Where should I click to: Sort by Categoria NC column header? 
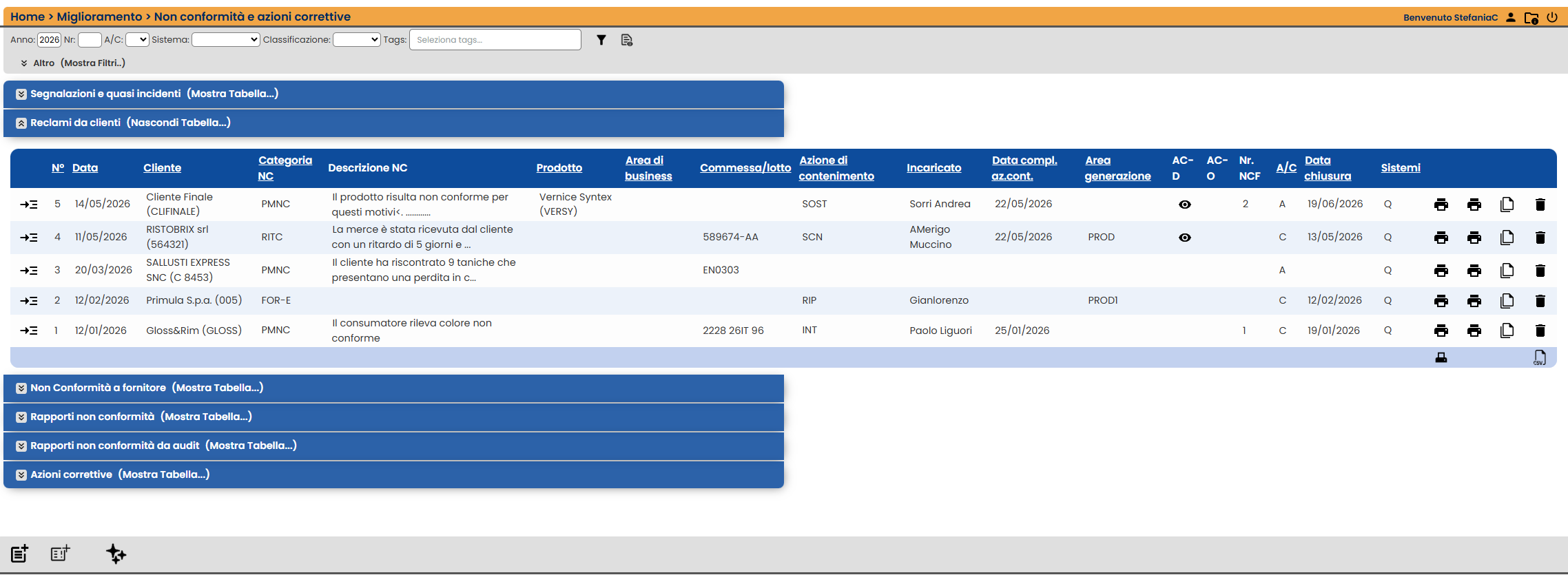tap(285, 168)
